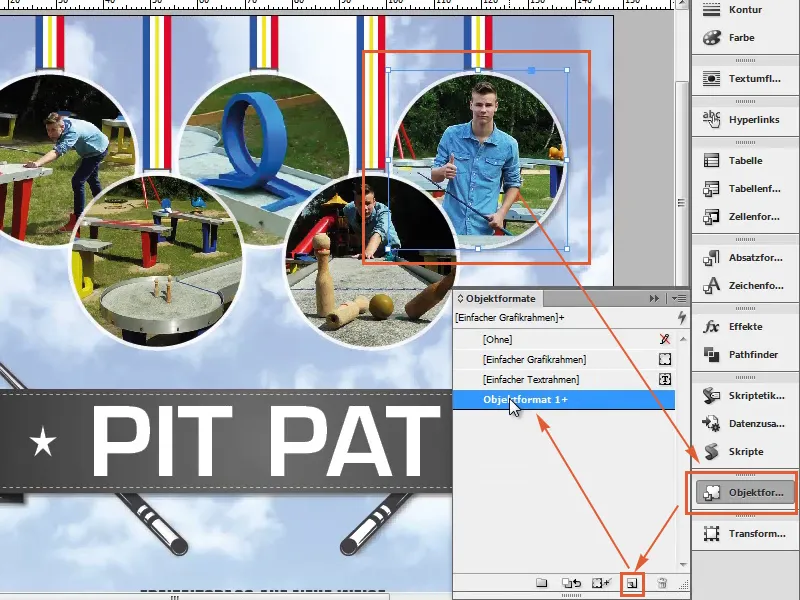Open the Tabellenformate panel
Image resolution: width=800 pixels, height=600 pixels.
(x=744, y=189)
